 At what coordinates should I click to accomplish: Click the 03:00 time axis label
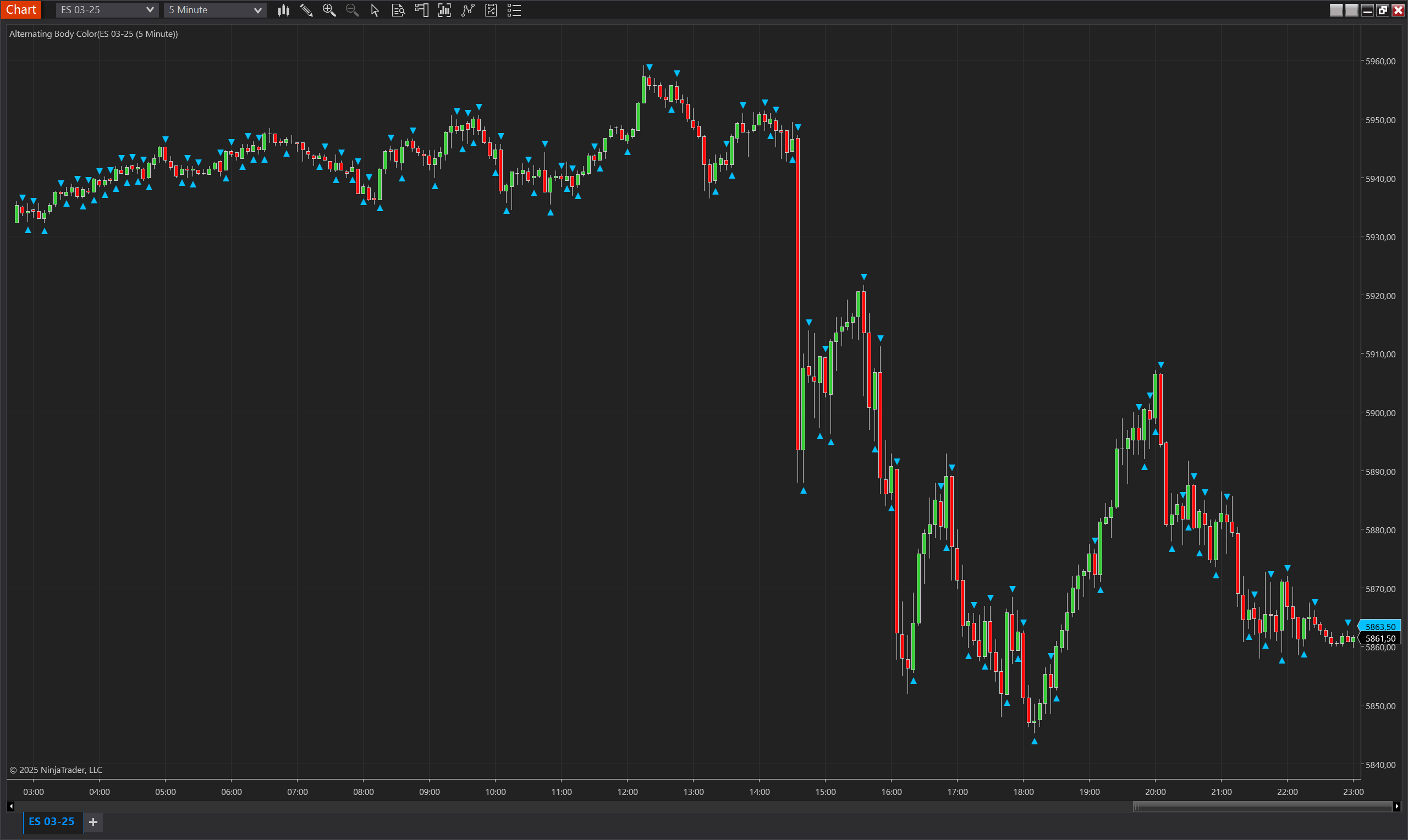tap(34, 792)
